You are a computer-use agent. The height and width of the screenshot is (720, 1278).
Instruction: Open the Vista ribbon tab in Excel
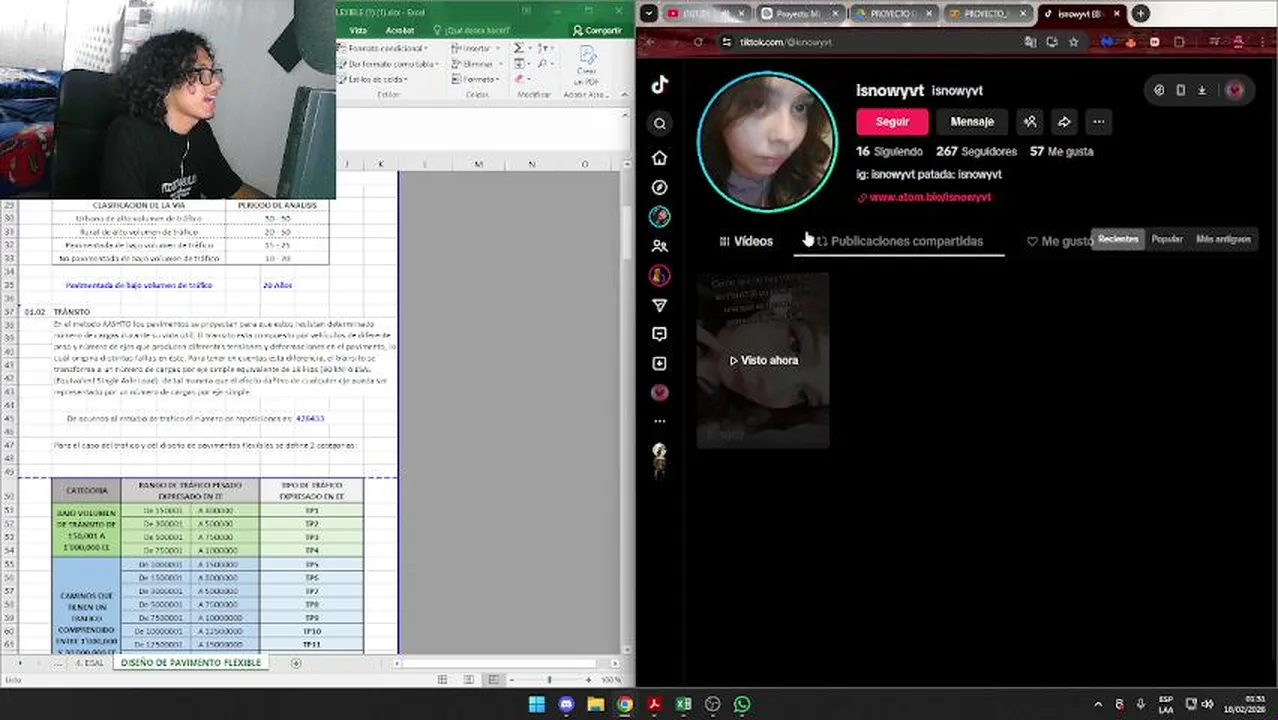coord(358,30)
